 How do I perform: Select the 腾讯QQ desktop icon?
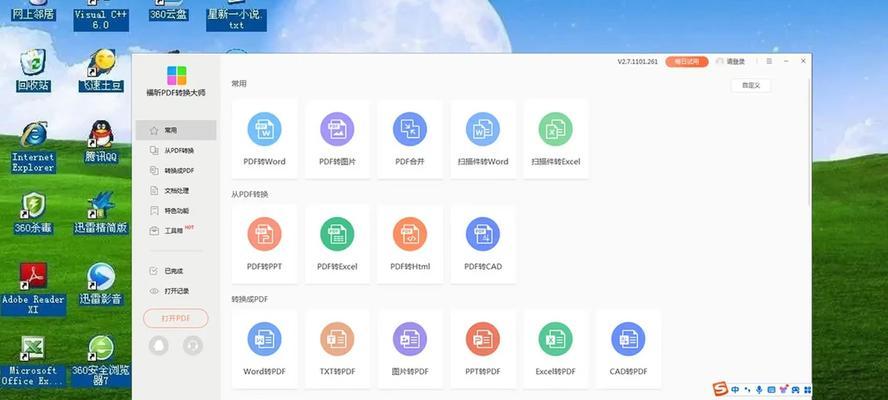click(102, 142)
